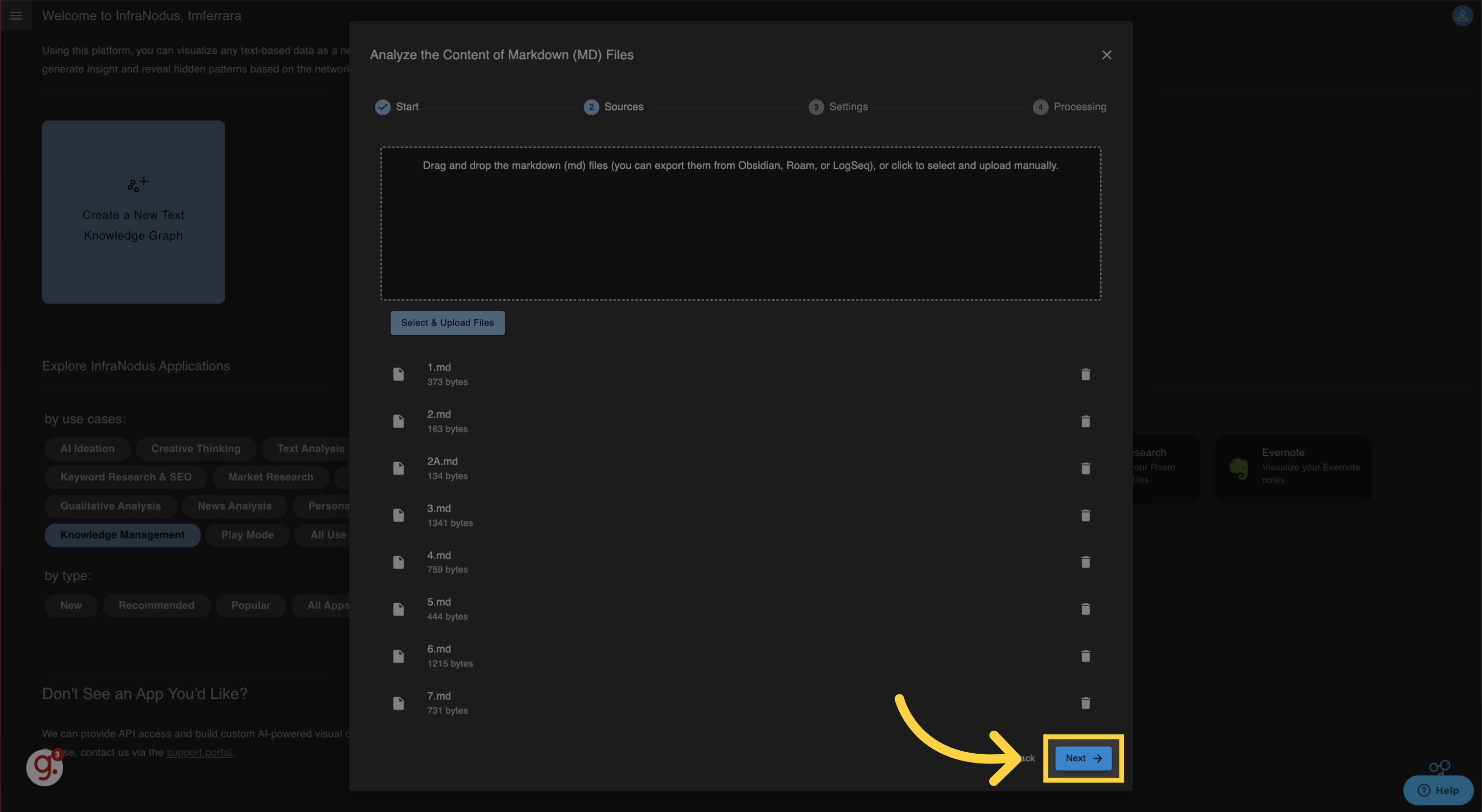Delete the 3.md file
The image size is (1482, 812).
click(1085, 515)
